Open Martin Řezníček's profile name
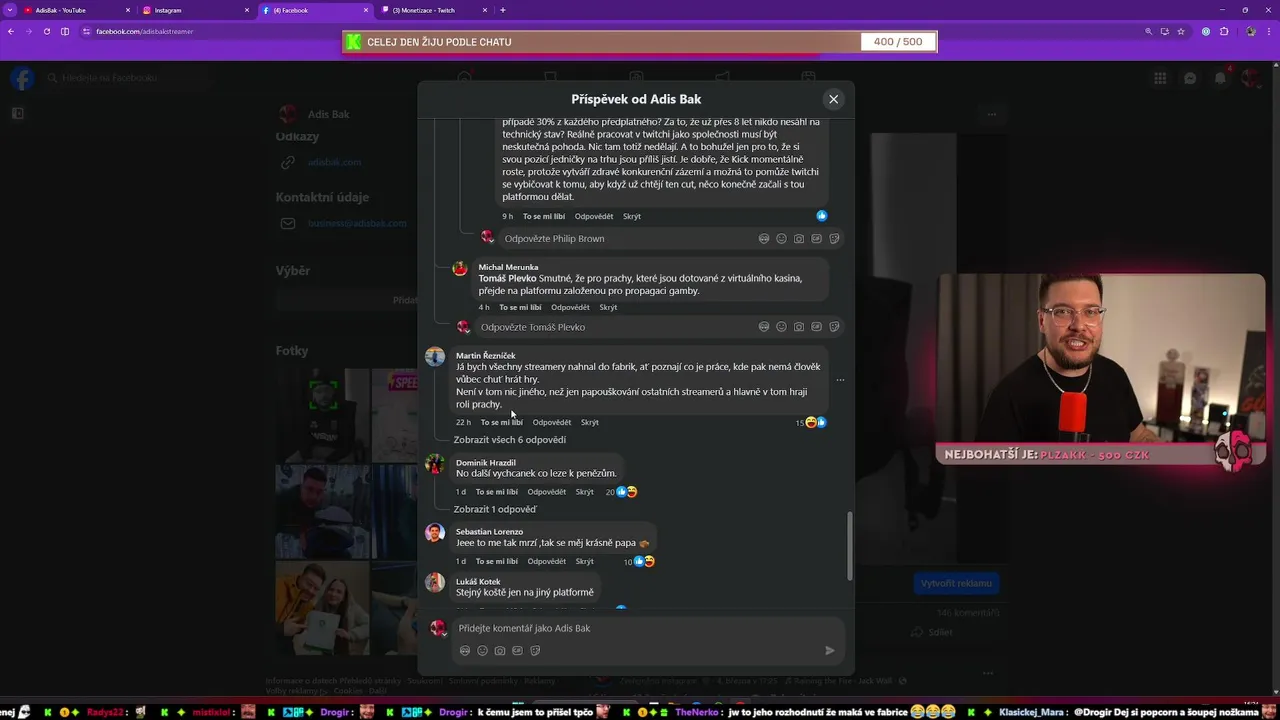1280x720 pixels. click(x=486, y=355)
